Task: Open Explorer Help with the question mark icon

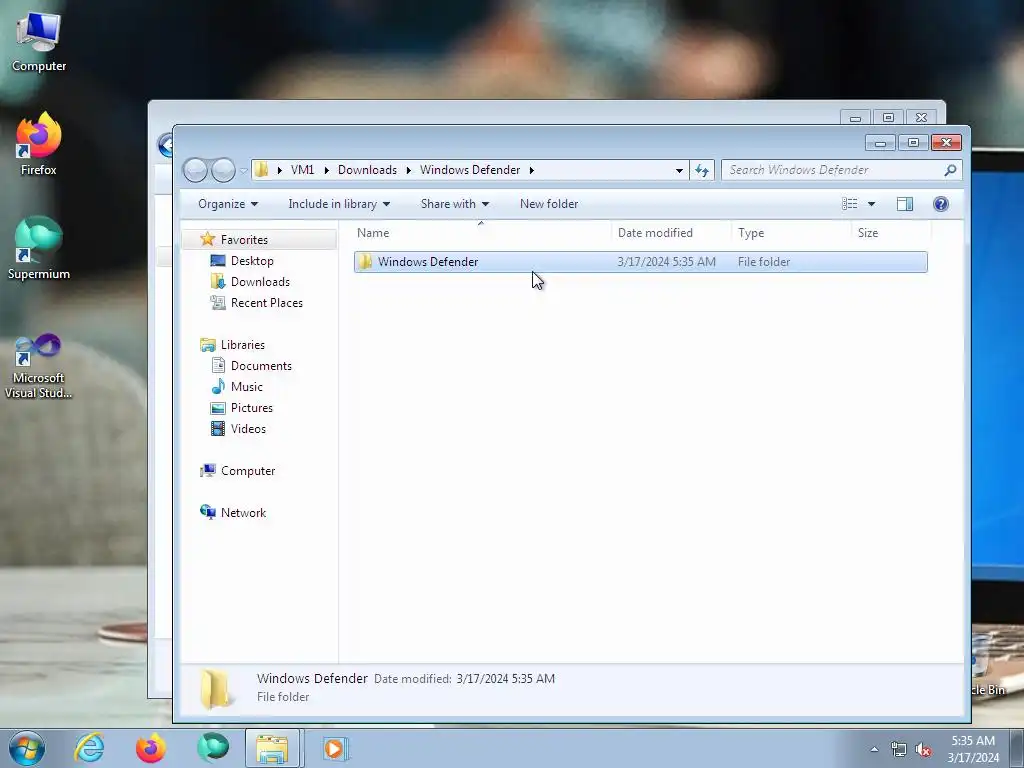Action: (x=940, y=204)
